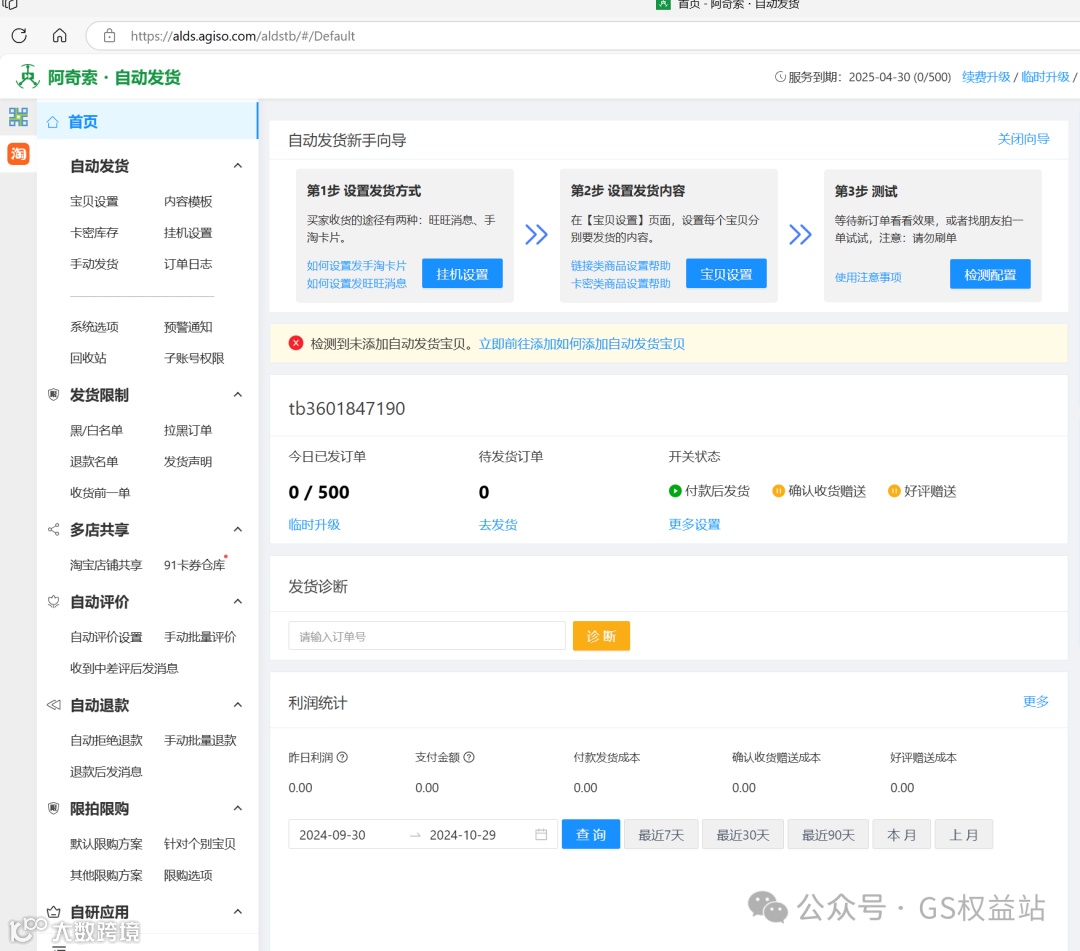
Task: Filter profits by 最近7天
Action: tap(661, 835)
